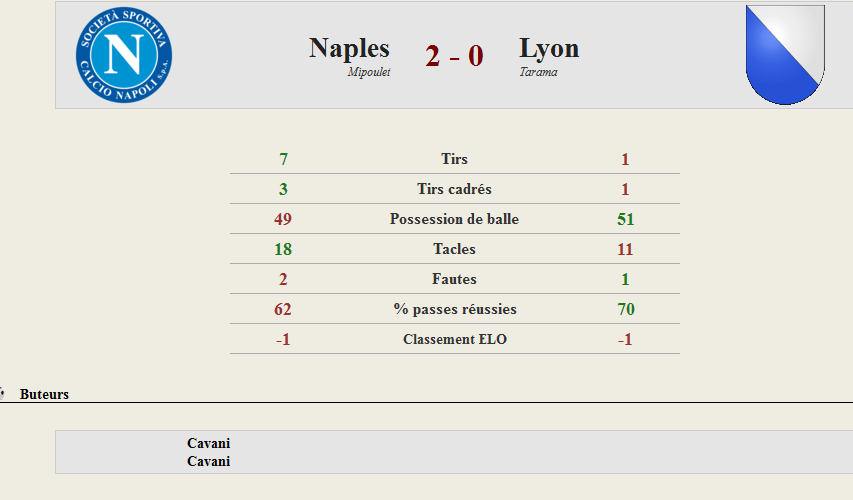Click Naples' possession value 49

[283, 219]
